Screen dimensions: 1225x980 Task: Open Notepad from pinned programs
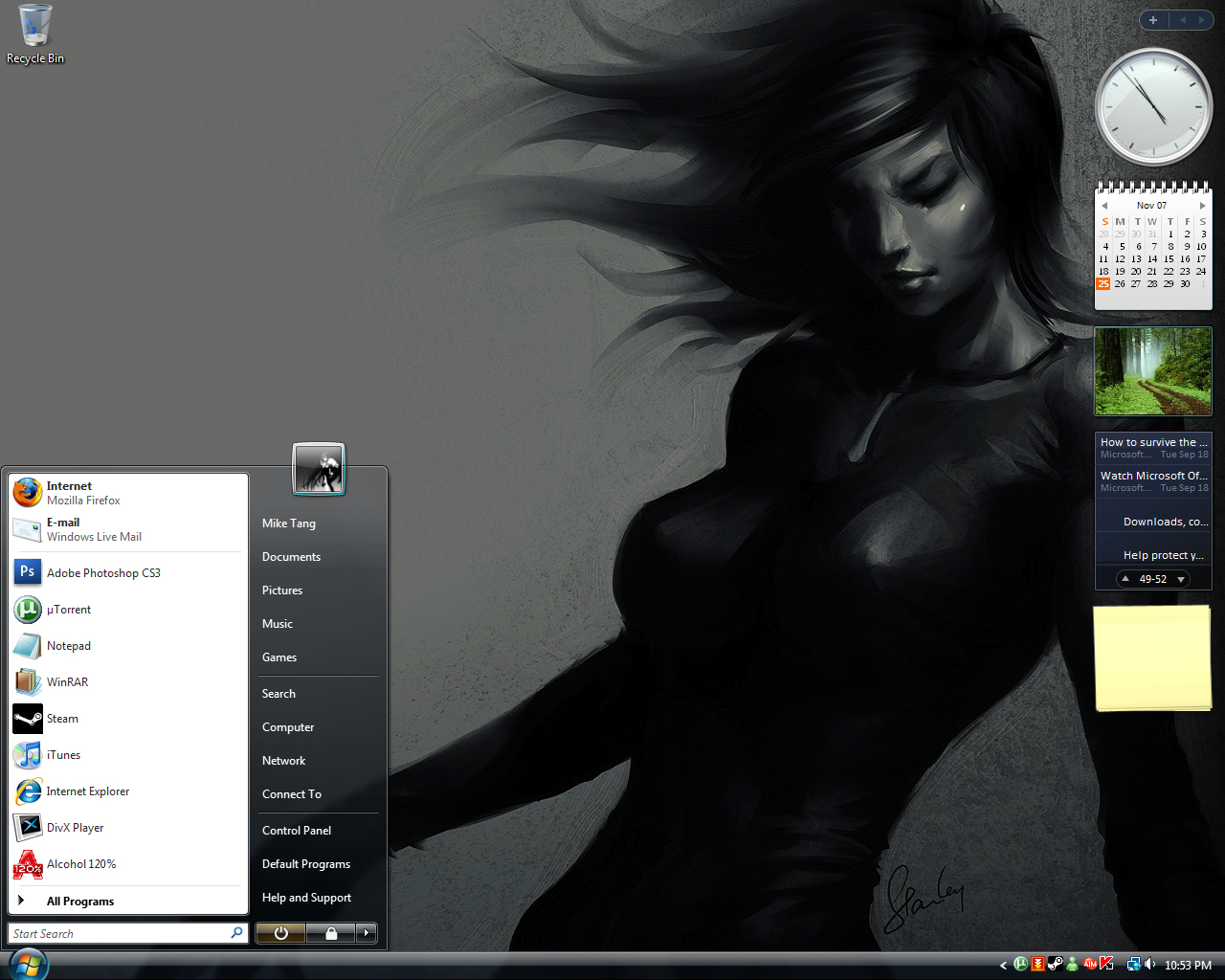pyautogui.click(x=128, y=646)
